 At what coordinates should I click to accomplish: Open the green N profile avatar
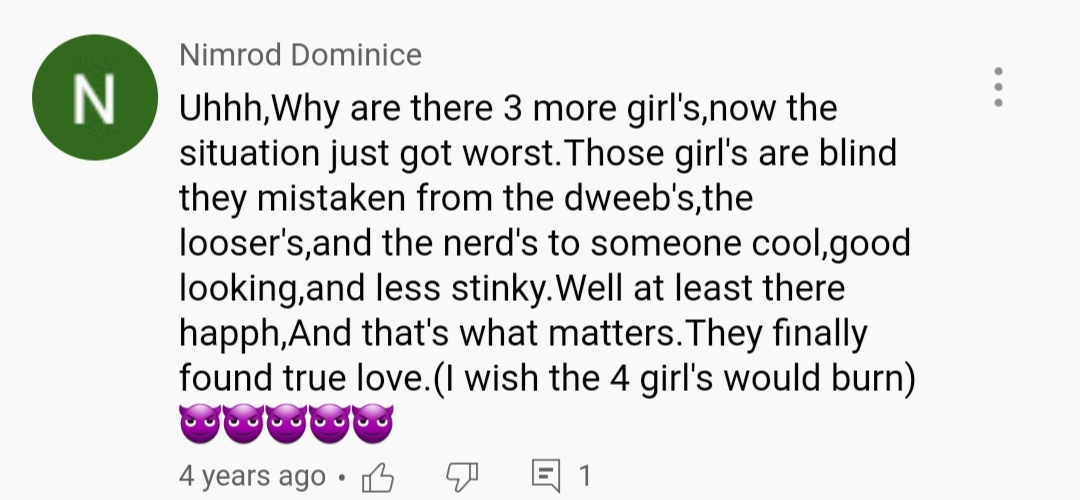pyautogui.click(x=95, y=97)
